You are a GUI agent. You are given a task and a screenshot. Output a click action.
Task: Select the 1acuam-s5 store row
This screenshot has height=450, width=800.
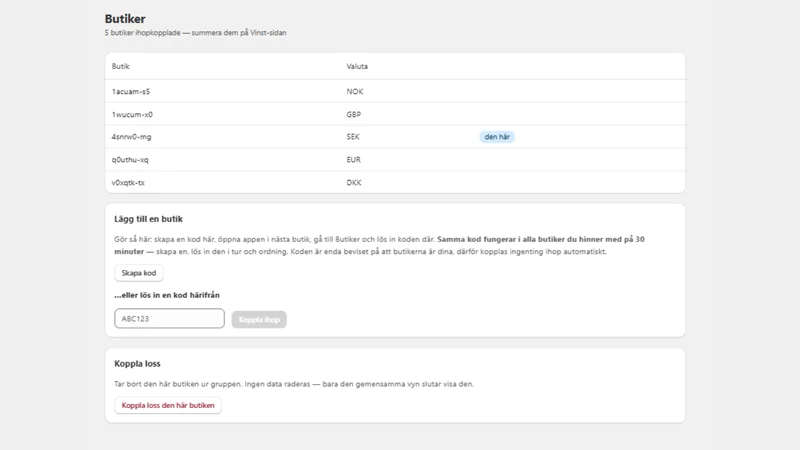[x=395, y=91]
